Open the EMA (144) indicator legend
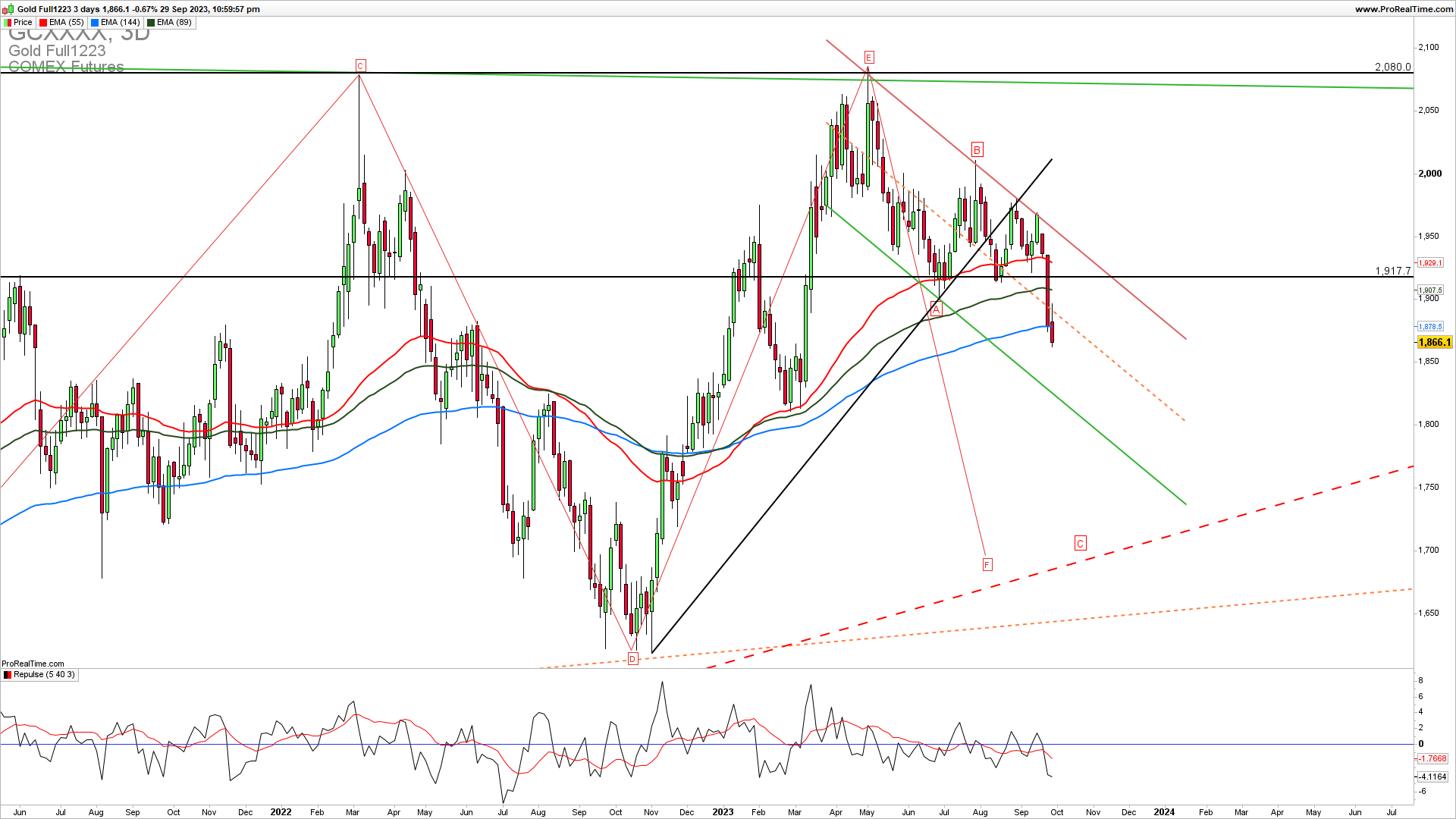The height and width of the screenshot is (819, 1456). point(115,23)
